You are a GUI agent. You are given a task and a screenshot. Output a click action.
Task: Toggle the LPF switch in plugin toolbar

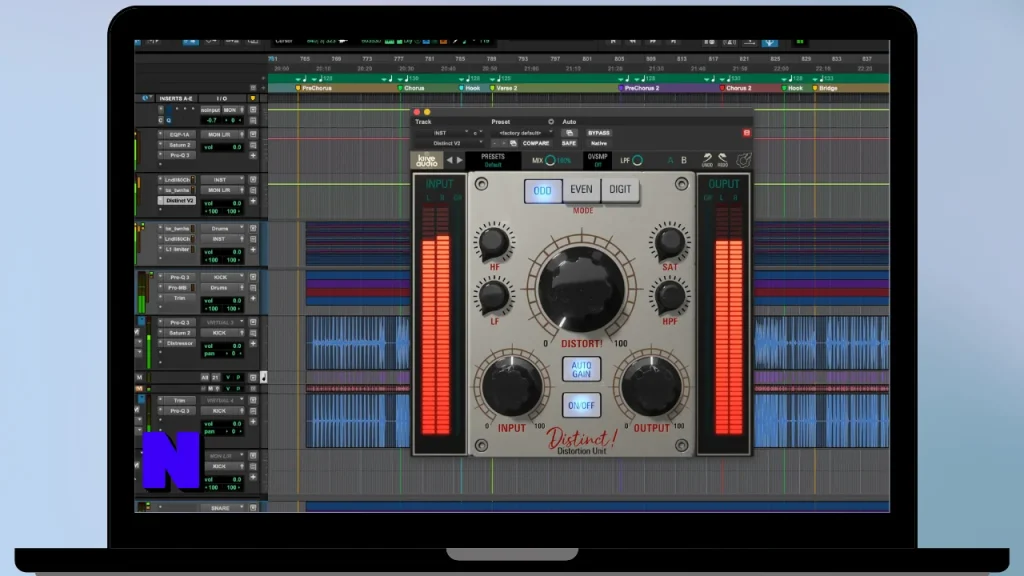pos(637,160)
